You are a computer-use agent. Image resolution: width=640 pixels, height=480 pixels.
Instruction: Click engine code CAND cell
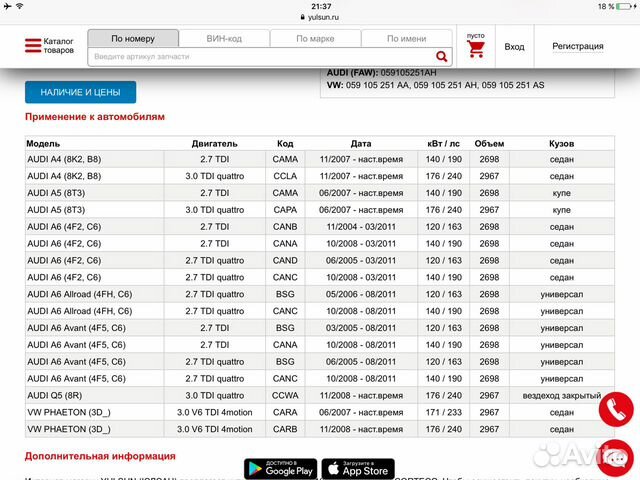(285, 260)
